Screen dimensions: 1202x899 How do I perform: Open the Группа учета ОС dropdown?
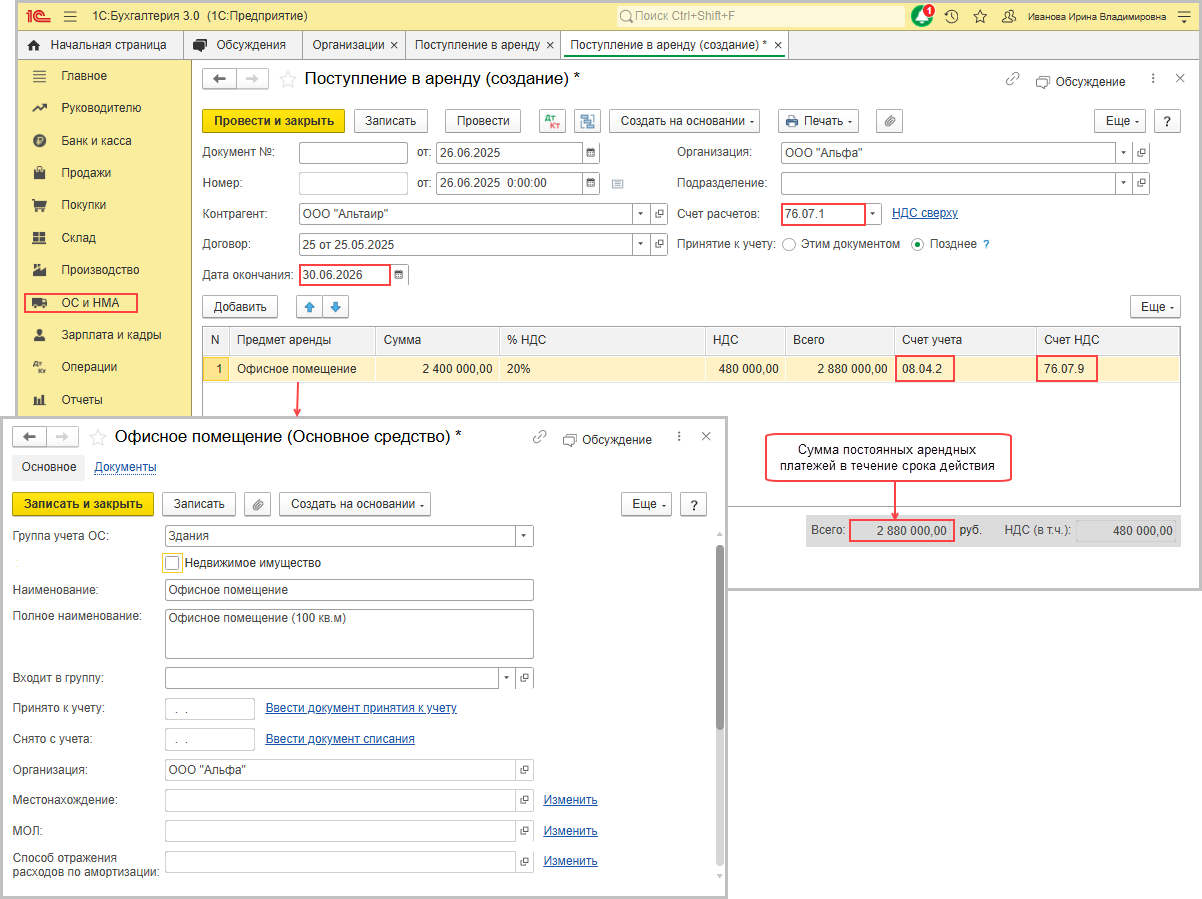tap(524, 536)
